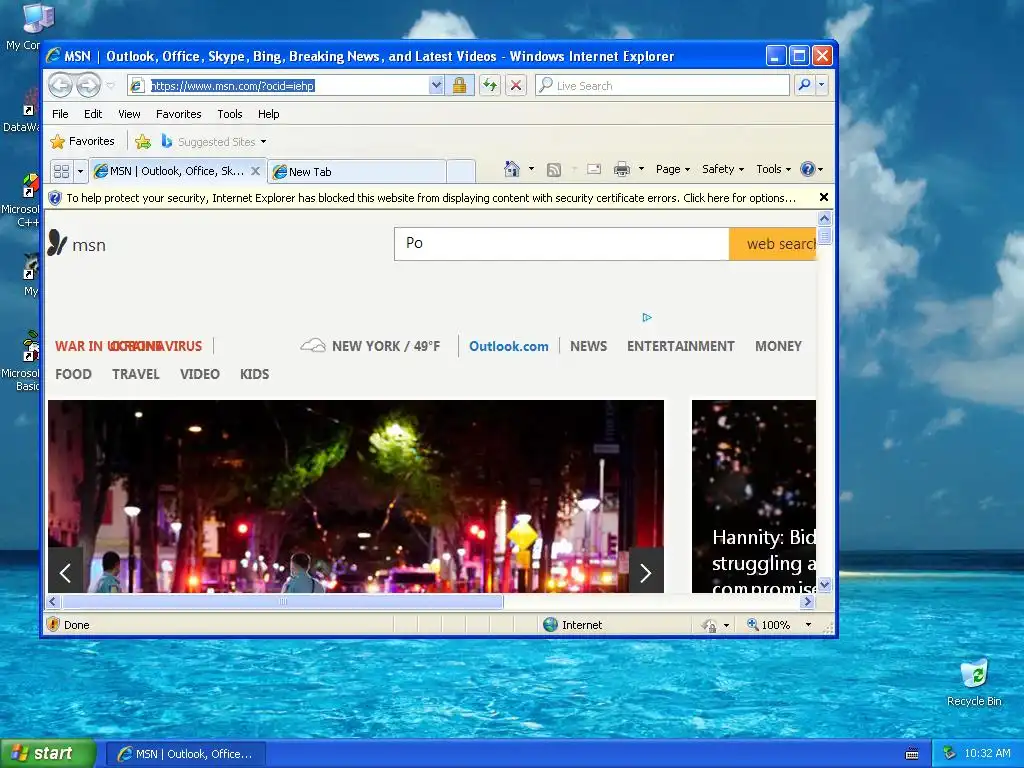Open the Home dropdown arrow
The image size is (1024, 768).
point(531,169)
